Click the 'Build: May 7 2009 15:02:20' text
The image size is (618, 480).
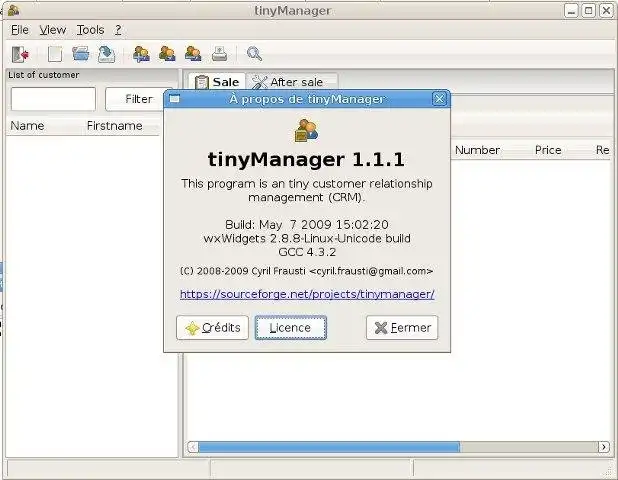[x=307, y=225]
